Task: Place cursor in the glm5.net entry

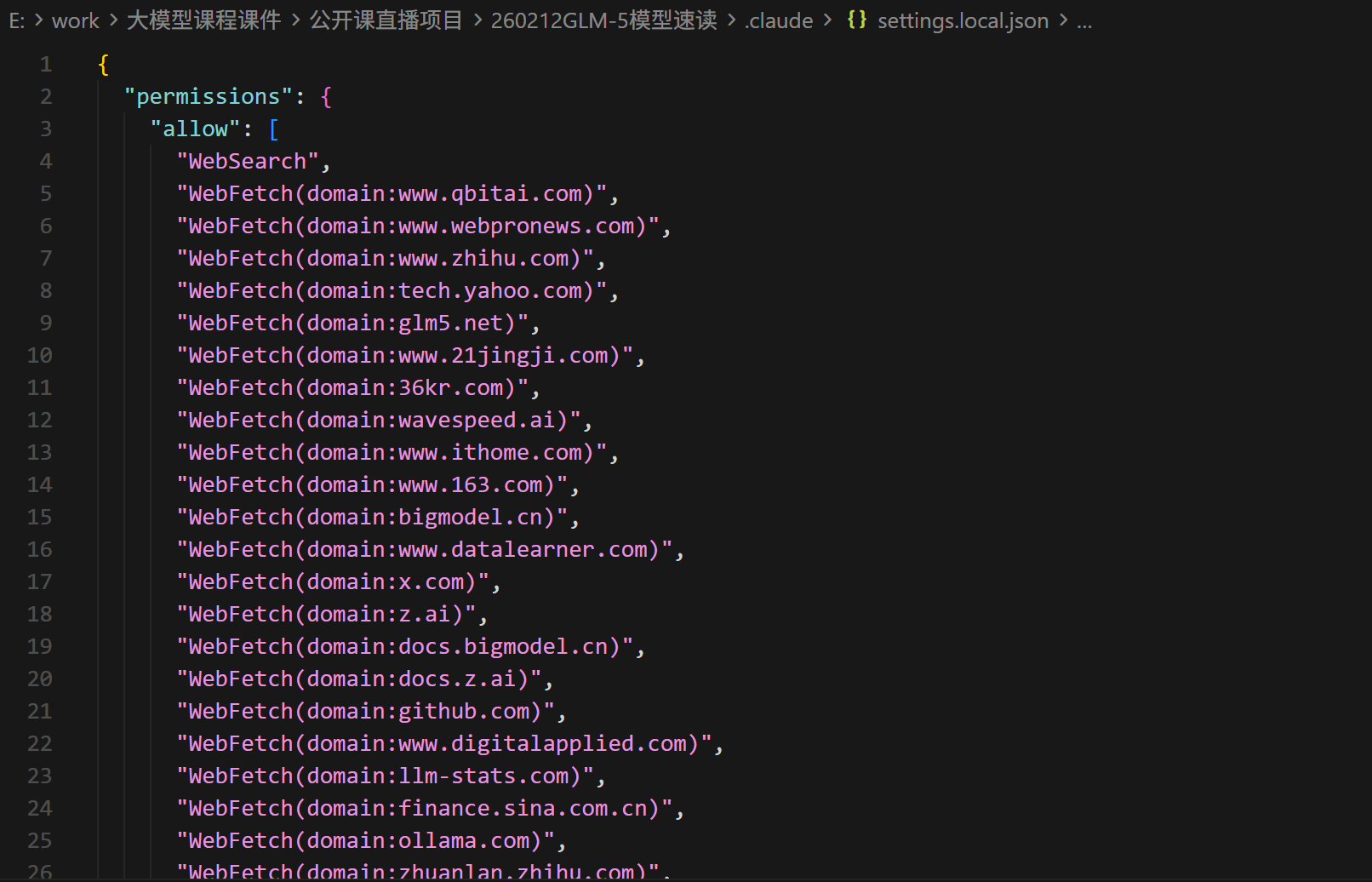Action: click(x=352, y=324)
